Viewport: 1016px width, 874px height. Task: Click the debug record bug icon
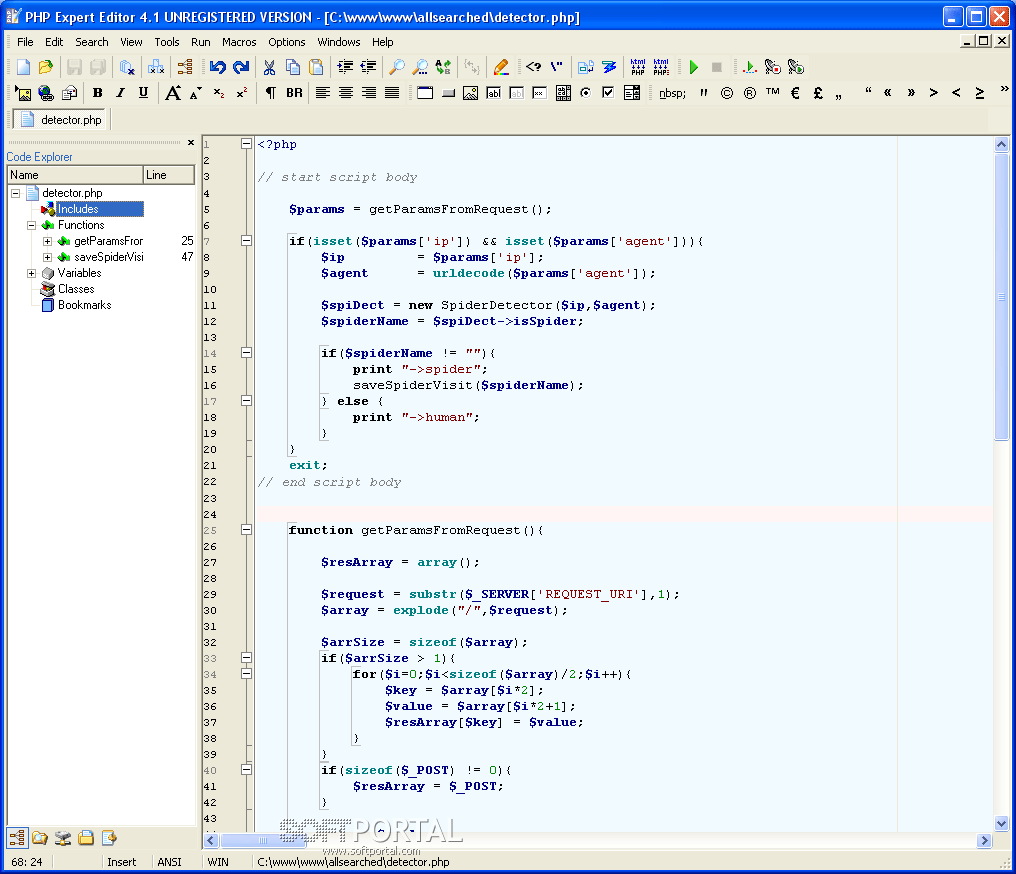[x=772, y=67]
